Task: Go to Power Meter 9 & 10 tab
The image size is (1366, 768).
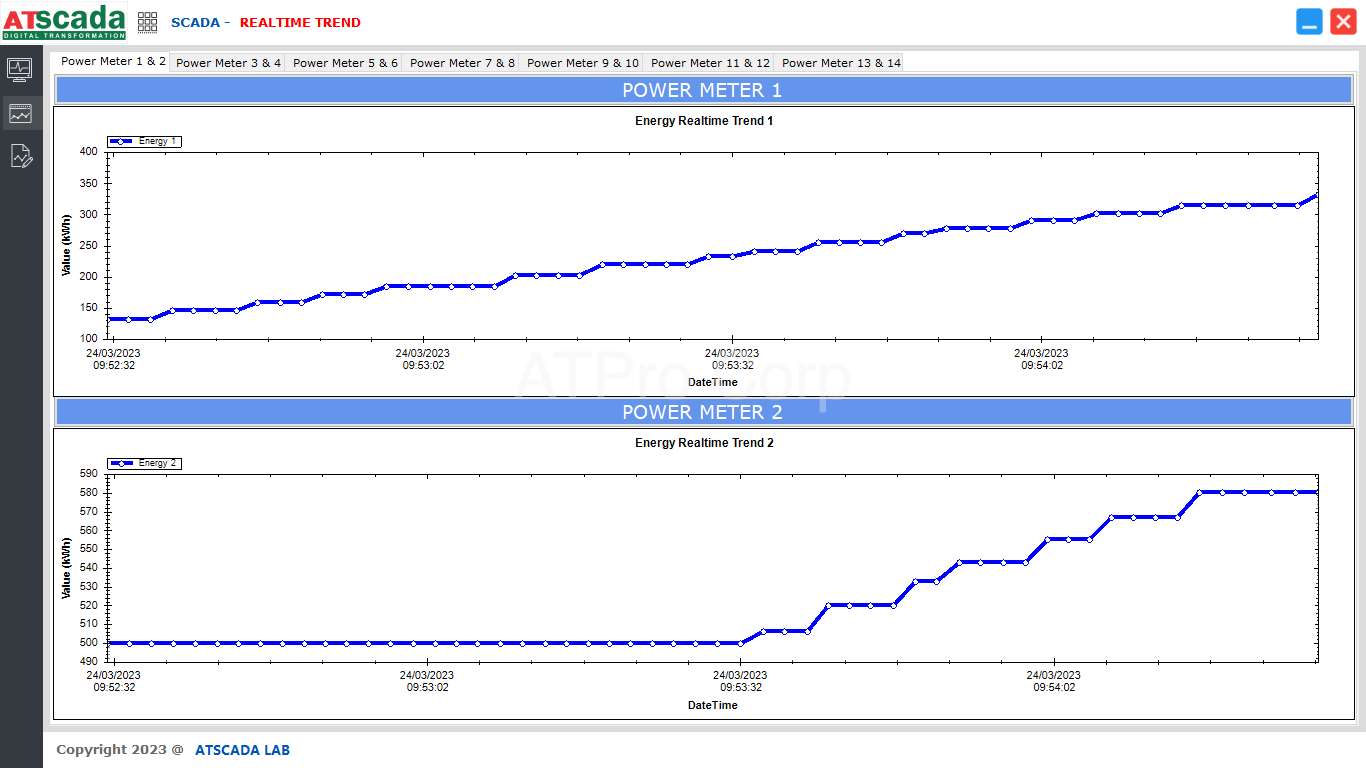Action: [582, 63]
